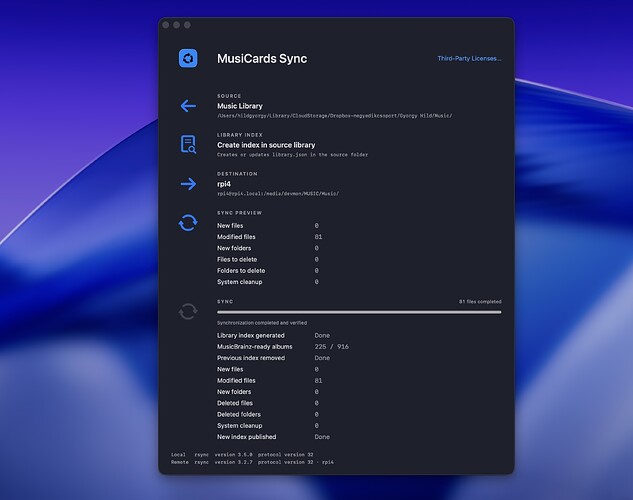Click the sync progress bar

click(359, 312)
